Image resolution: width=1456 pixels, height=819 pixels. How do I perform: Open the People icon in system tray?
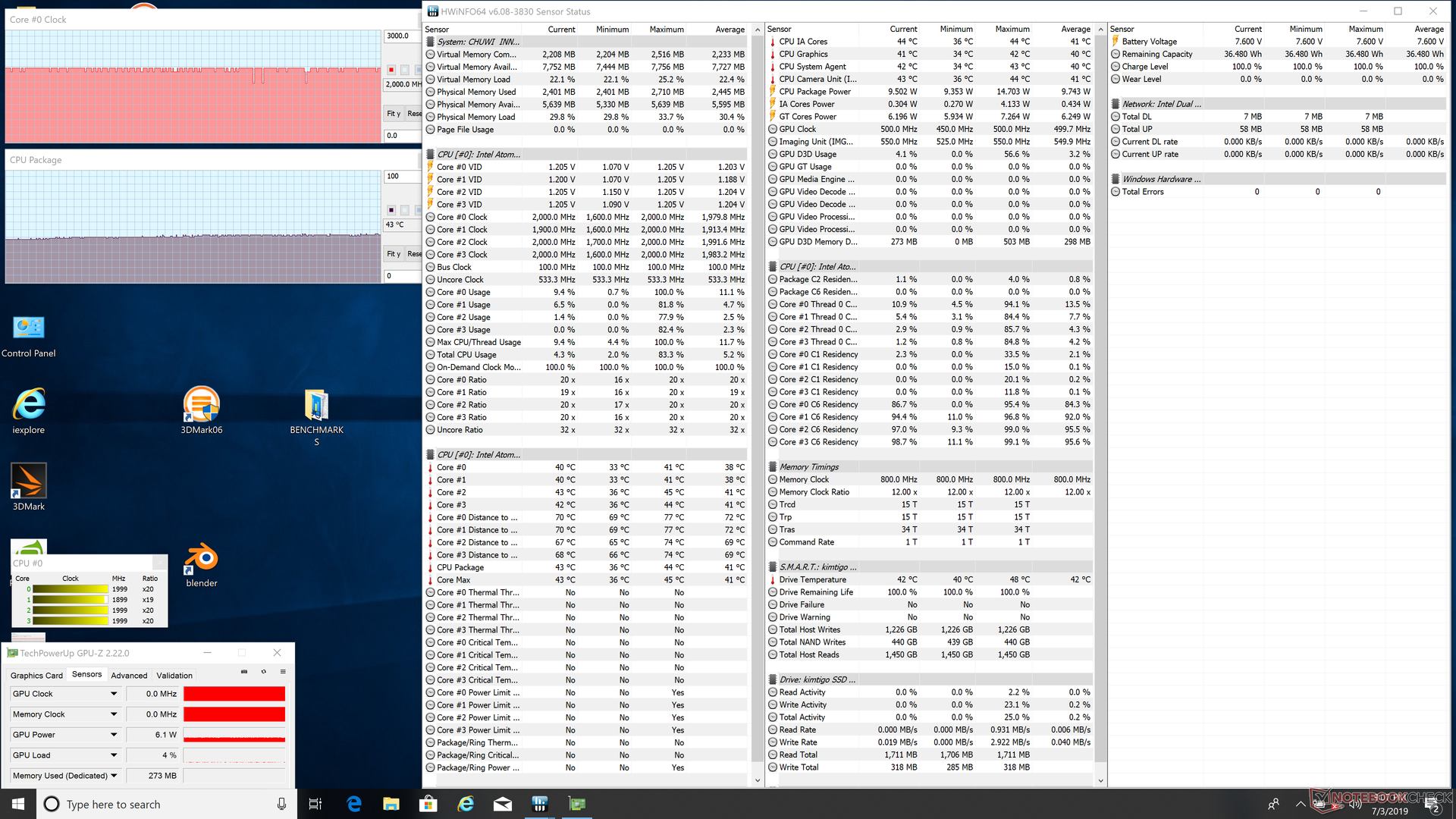pos(1274,804)
